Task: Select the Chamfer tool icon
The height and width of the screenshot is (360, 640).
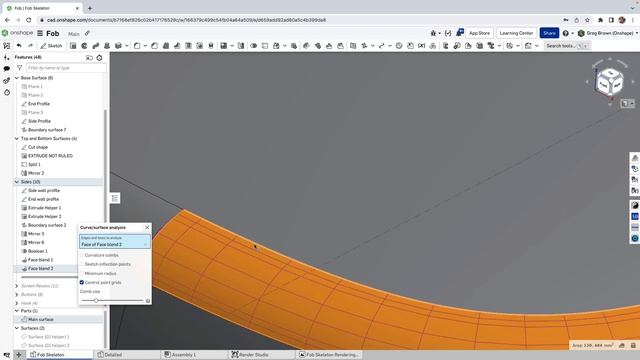Action: (155, 46)
